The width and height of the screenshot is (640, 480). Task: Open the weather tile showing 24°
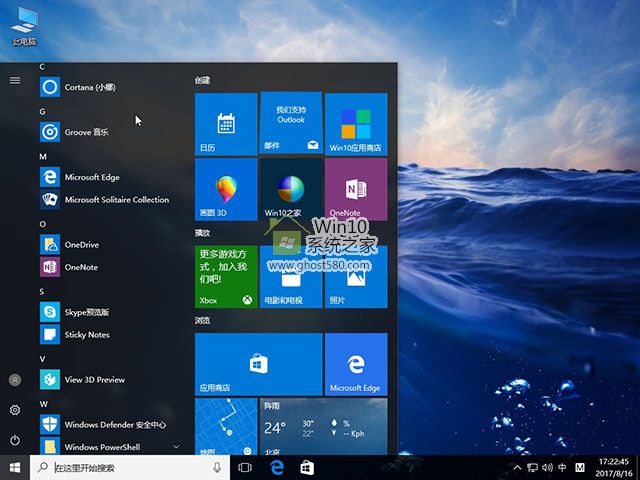323,427
